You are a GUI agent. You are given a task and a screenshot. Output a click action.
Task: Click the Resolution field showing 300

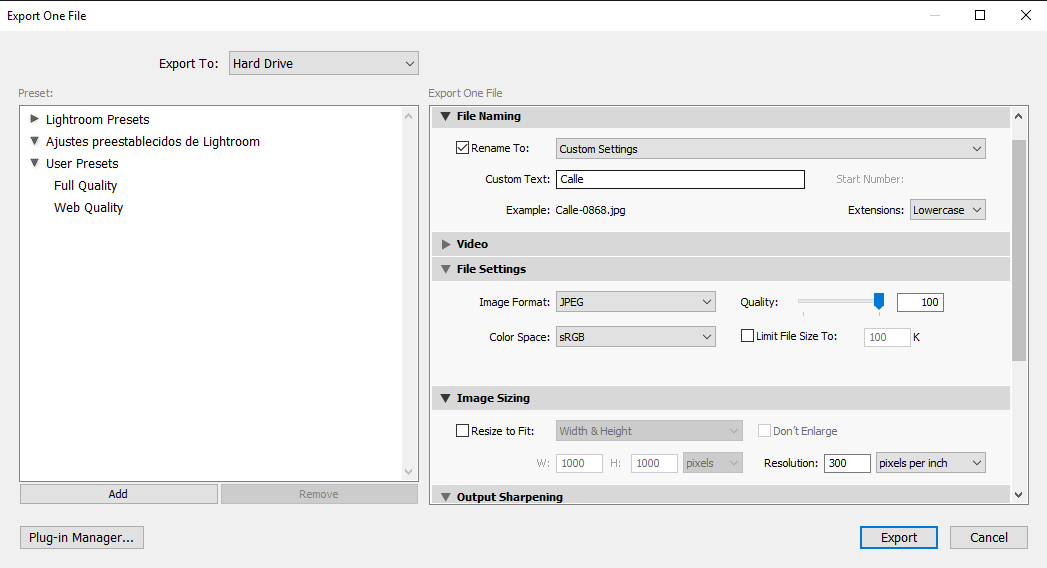click(x=847, y=463)
